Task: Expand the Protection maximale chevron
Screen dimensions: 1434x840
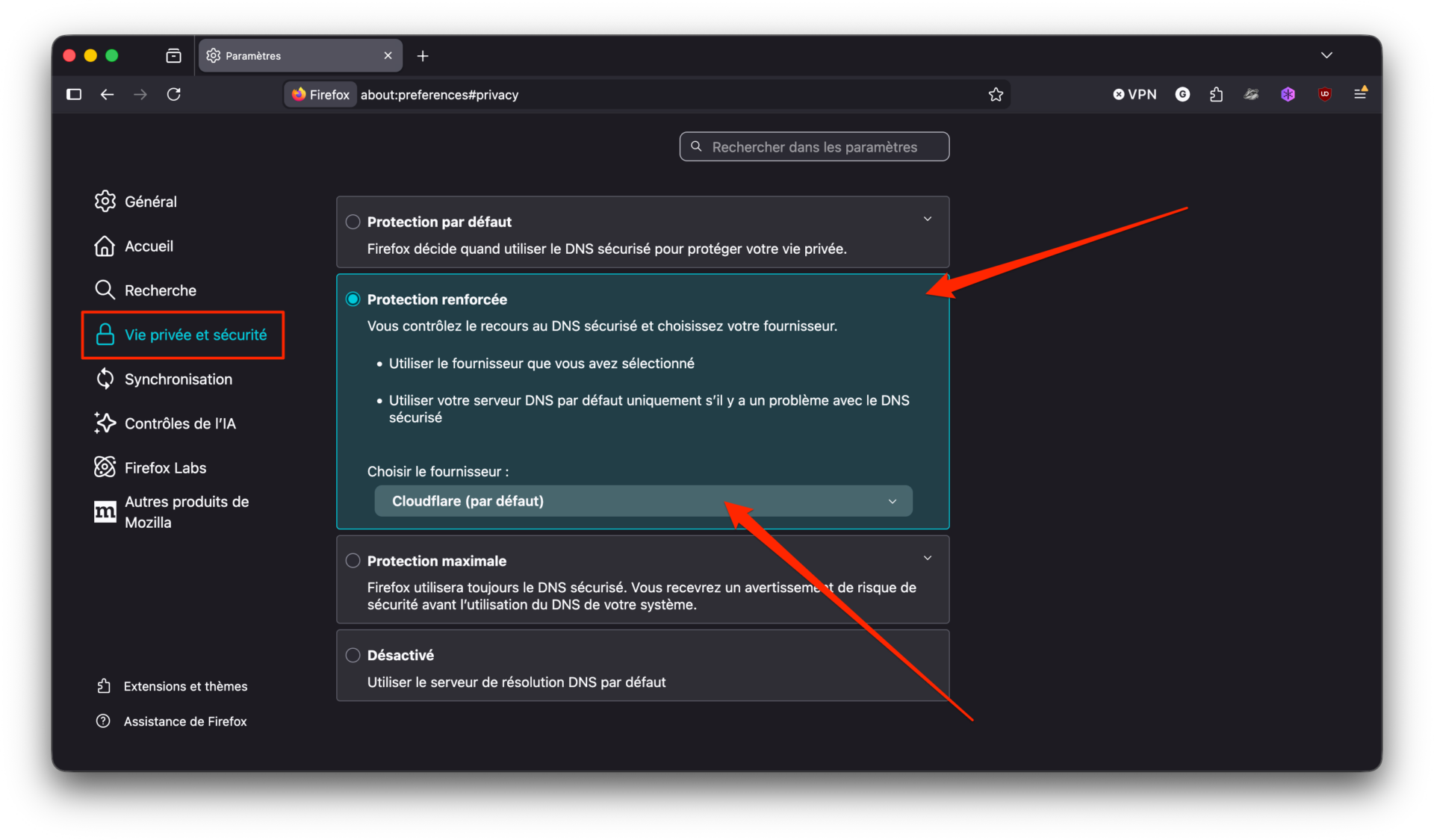Action: (928, 558)
